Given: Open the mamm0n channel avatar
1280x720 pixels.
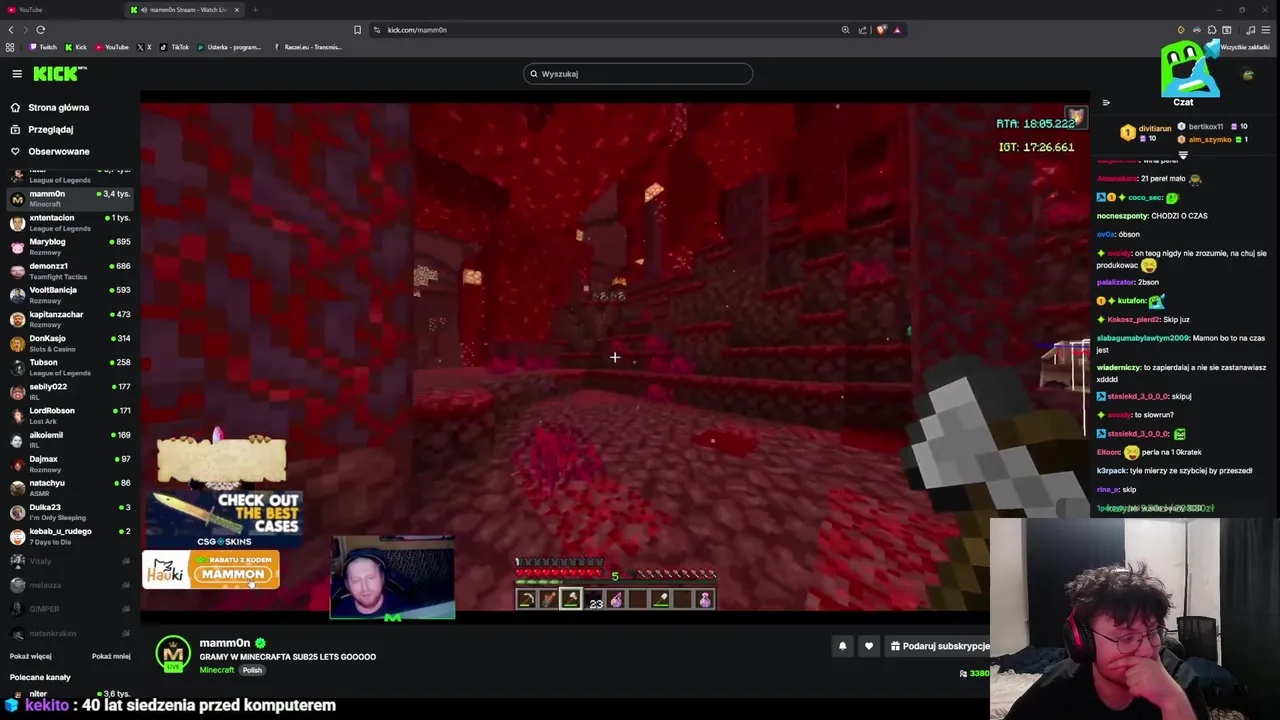Looking at the screenshot, I should [173, 654].
